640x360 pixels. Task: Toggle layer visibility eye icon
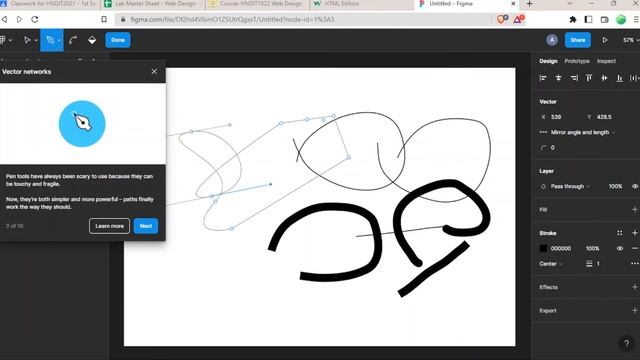coord(635,187)
